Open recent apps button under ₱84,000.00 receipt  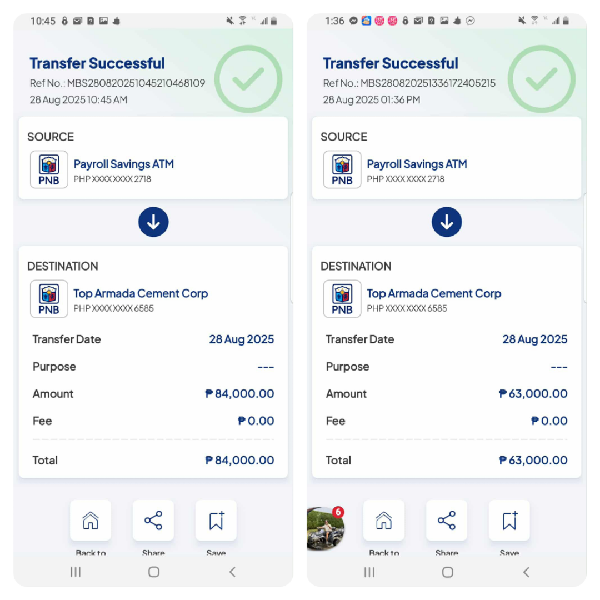[x=75, y=572]
